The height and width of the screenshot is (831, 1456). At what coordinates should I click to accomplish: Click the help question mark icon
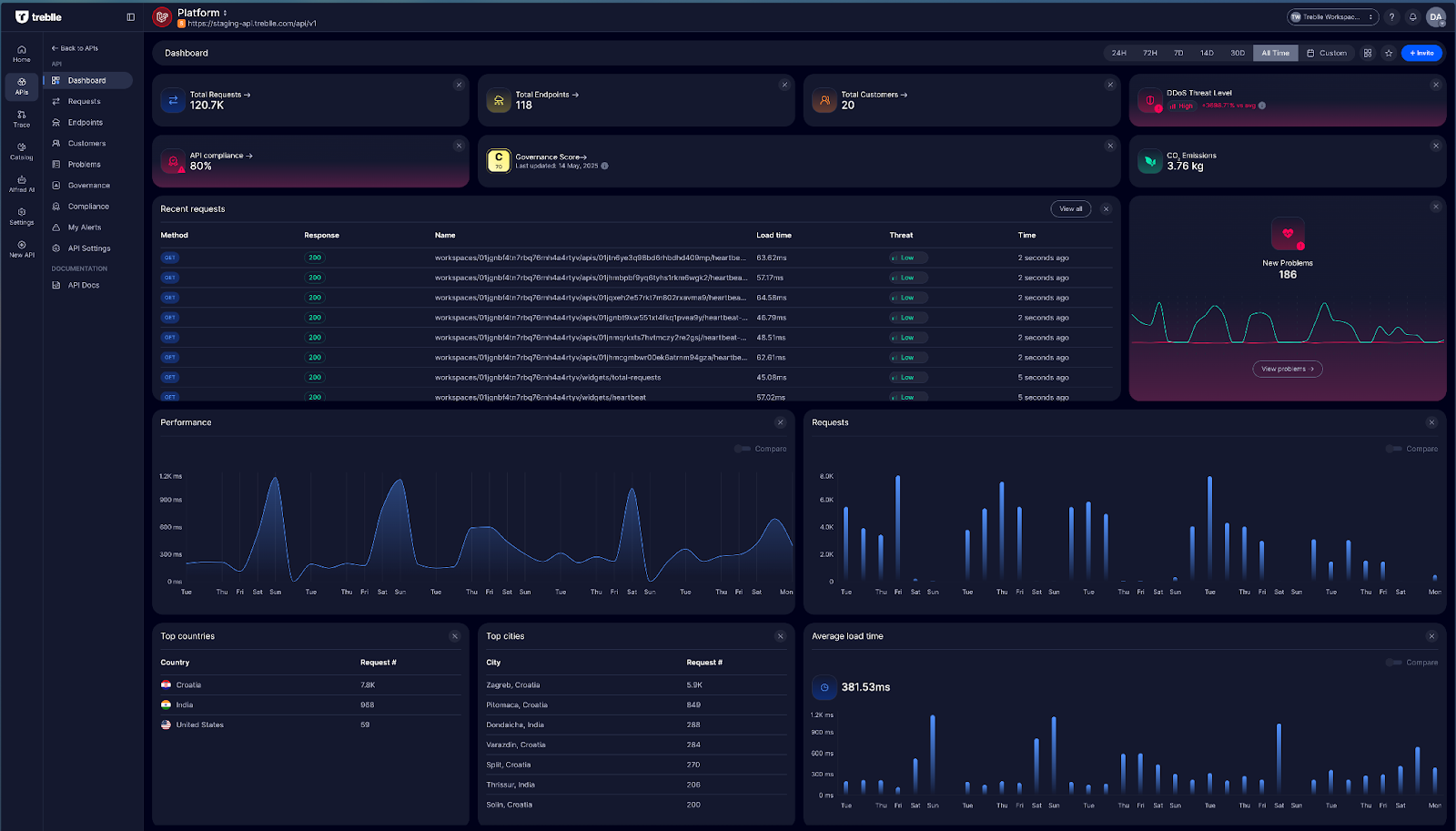[x=1391, y=17]
